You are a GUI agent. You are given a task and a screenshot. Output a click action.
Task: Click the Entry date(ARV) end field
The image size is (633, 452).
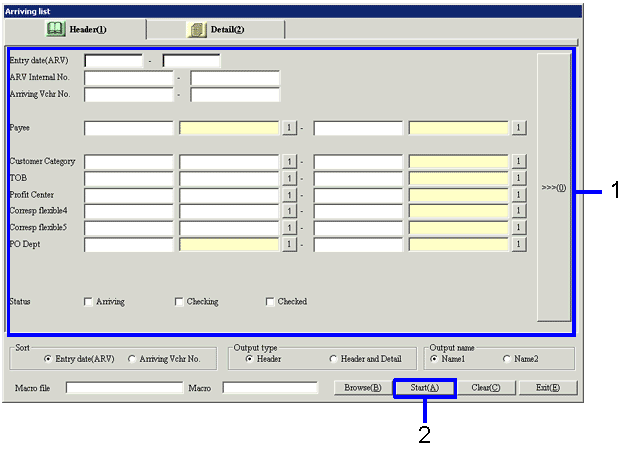point(191,61)
